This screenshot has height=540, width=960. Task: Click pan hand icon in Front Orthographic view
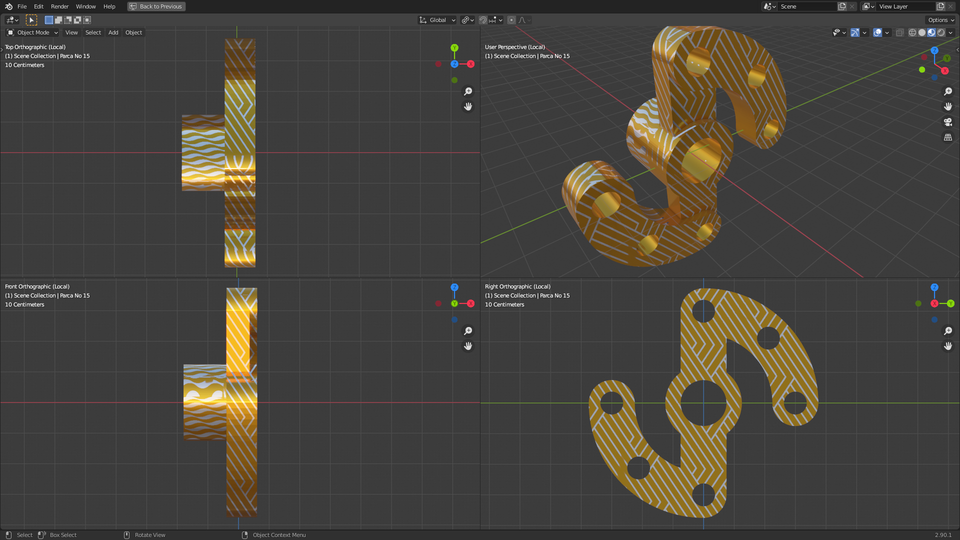click(x=468, y=346)
